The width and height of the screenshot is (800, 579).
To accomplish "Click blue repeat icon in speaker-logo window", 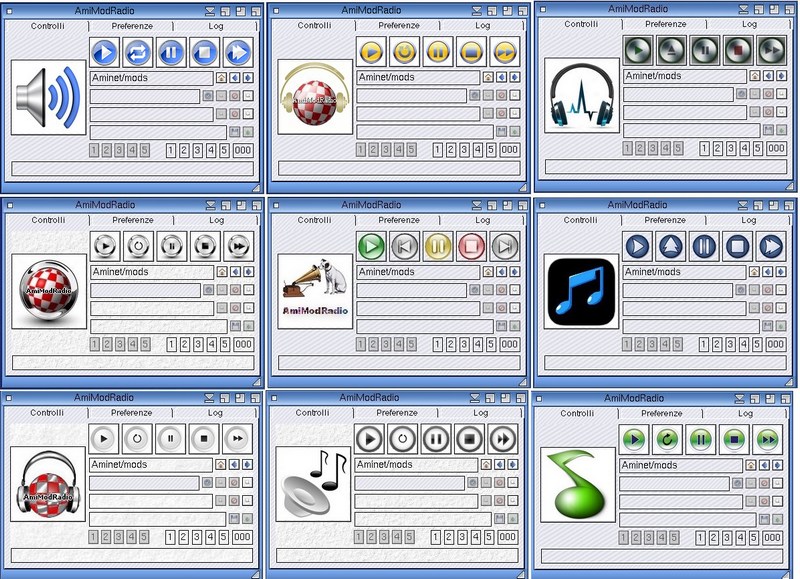I will coord(137,53).
